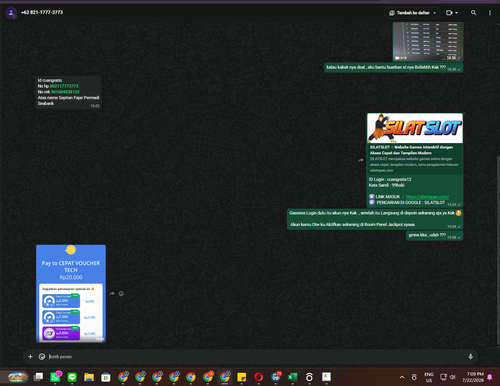Open the 7:09 PM clock and calendar
This screenshot has height=386, width=500.
pos(473,377)
